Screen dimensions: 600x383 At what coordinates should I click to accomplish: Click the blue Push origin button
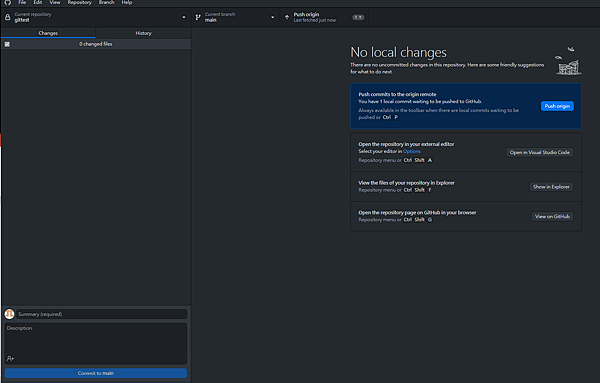coord(557,106)
